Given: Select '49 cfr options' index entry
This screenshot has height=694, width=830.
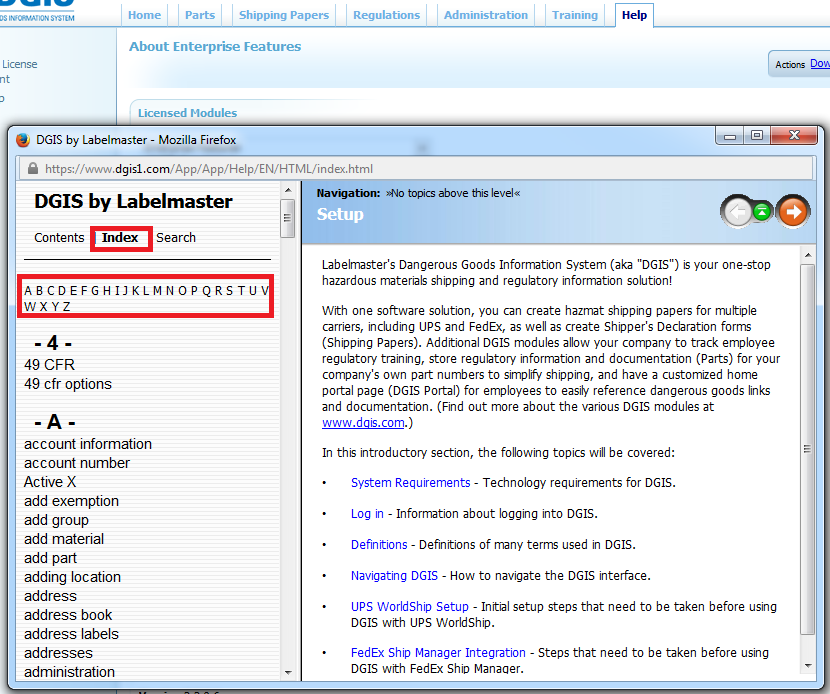Looking at the screenshot, I should [x=68, y=384].
